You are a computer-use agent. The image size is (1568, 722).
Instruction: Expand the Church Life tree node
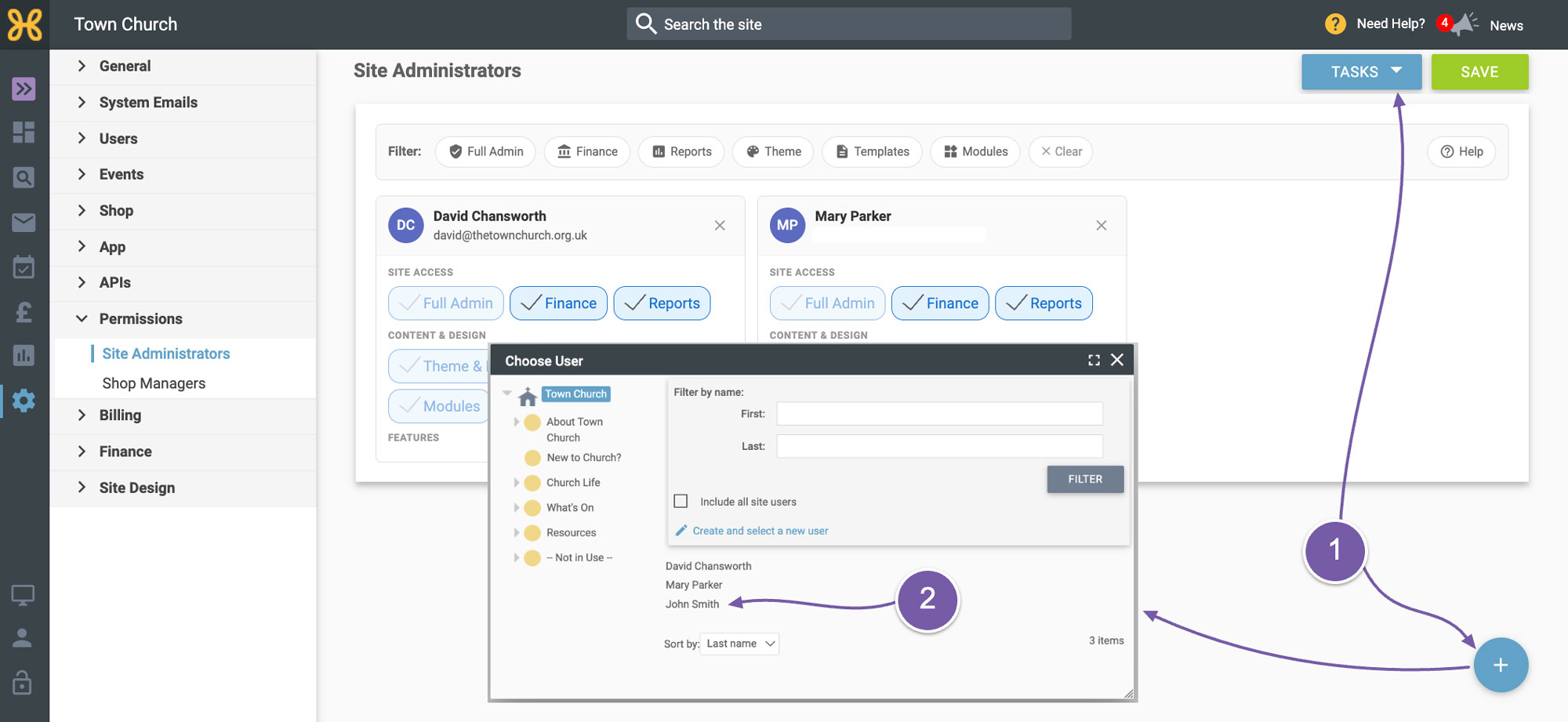tap(517, 483)
